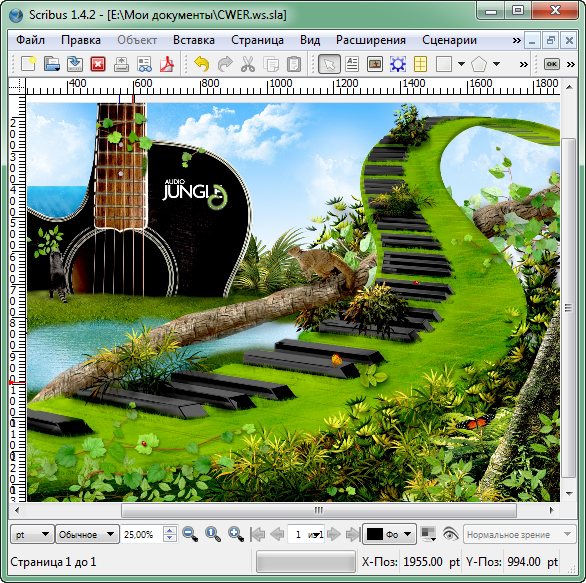Insert text frame tool
The image size is (586, 583).
coord(352,64)
